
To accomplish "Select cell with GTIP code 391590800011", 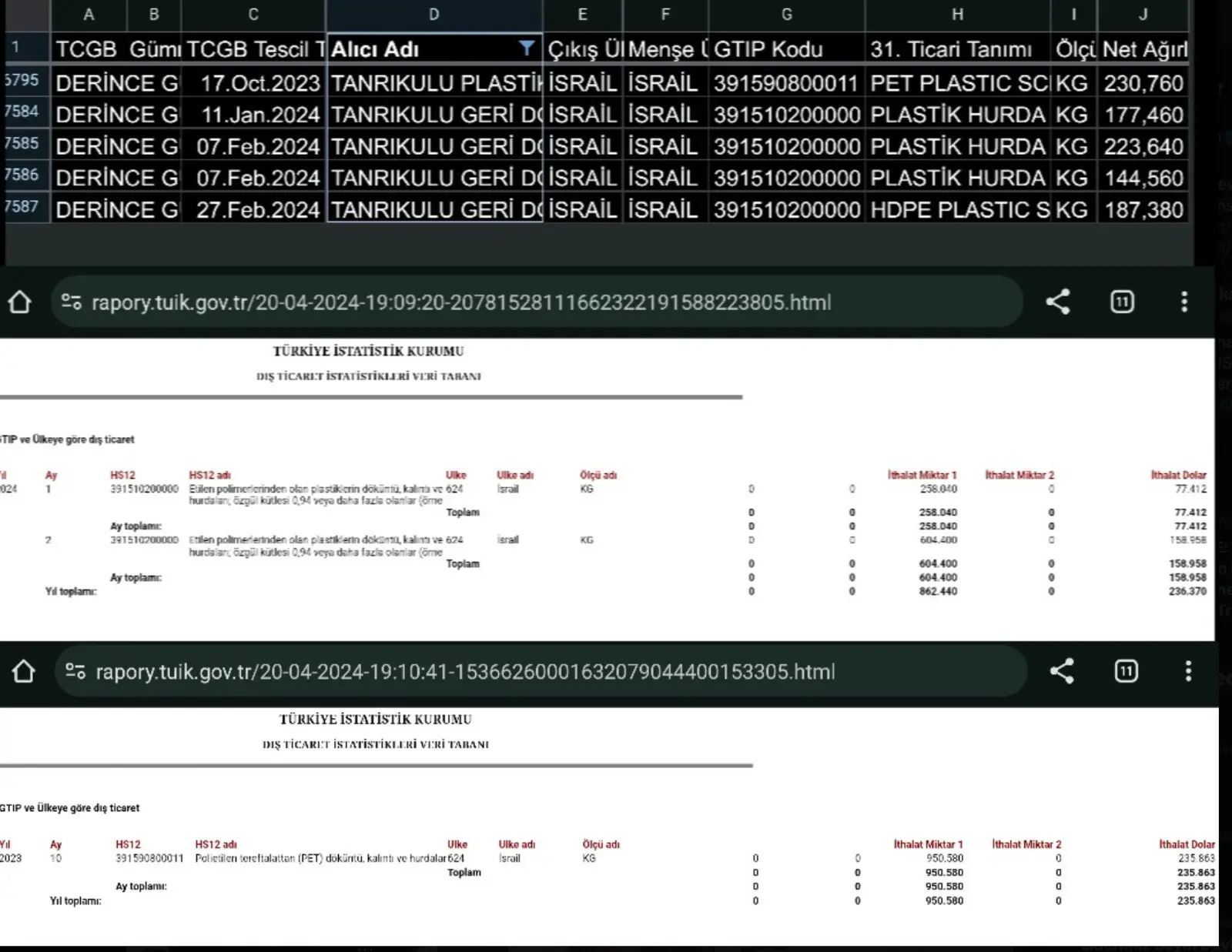I will click(786, 83).
